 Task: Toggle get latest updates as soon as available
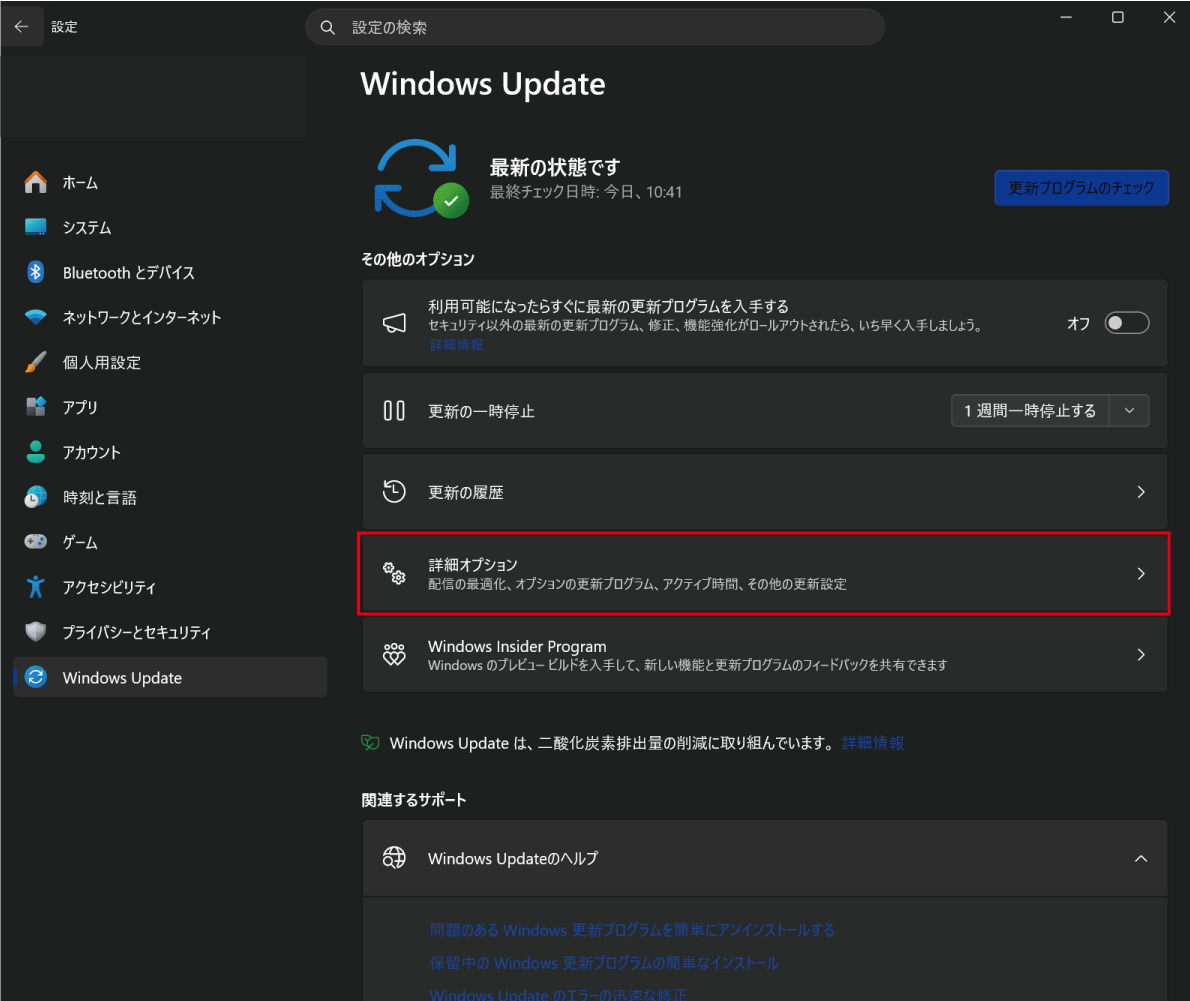tap(1126, 323)
